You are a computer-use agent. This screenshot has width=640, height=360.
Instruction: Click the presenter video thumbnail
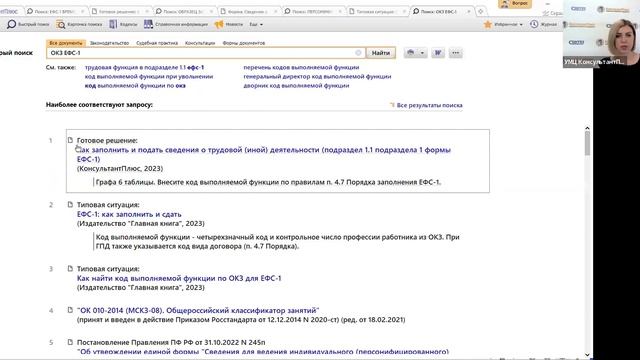pyautogui.click(x=601, y=33)
